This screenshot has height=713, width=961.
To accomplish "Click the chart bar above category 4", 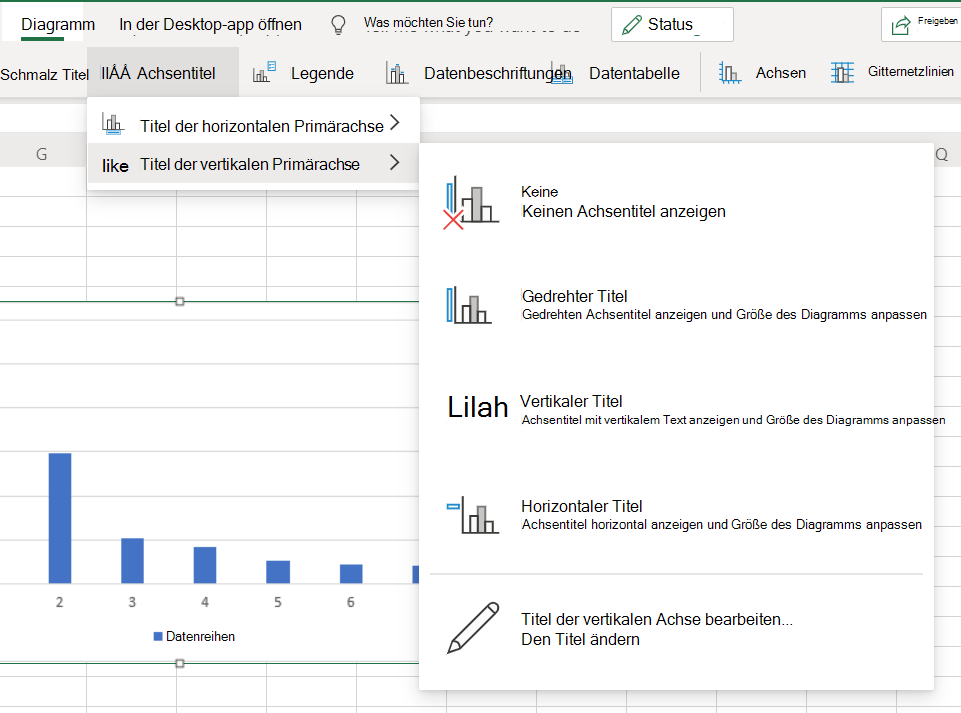I will tap(205, 565).
